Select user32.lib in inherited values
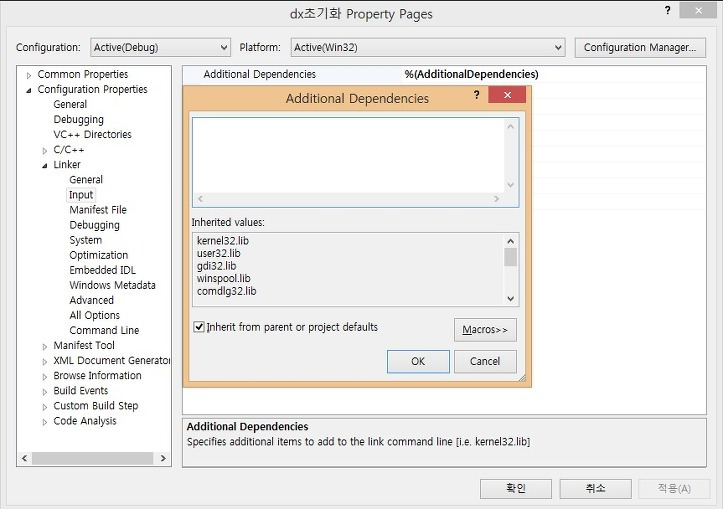The height and width of the screenshot is (509, 723). pyautogui.click(x=219, y=253)
